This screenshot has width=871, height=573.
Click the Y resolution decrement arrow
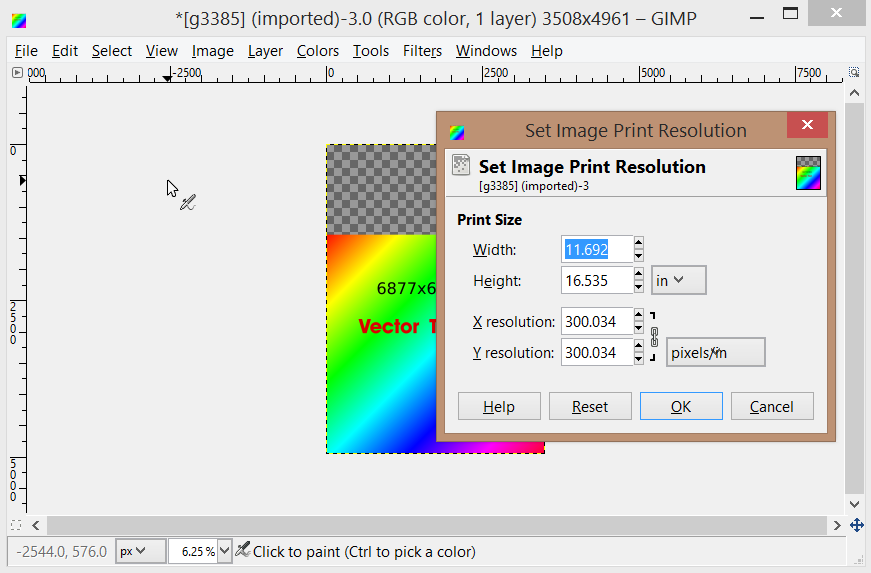click(639, 358)
